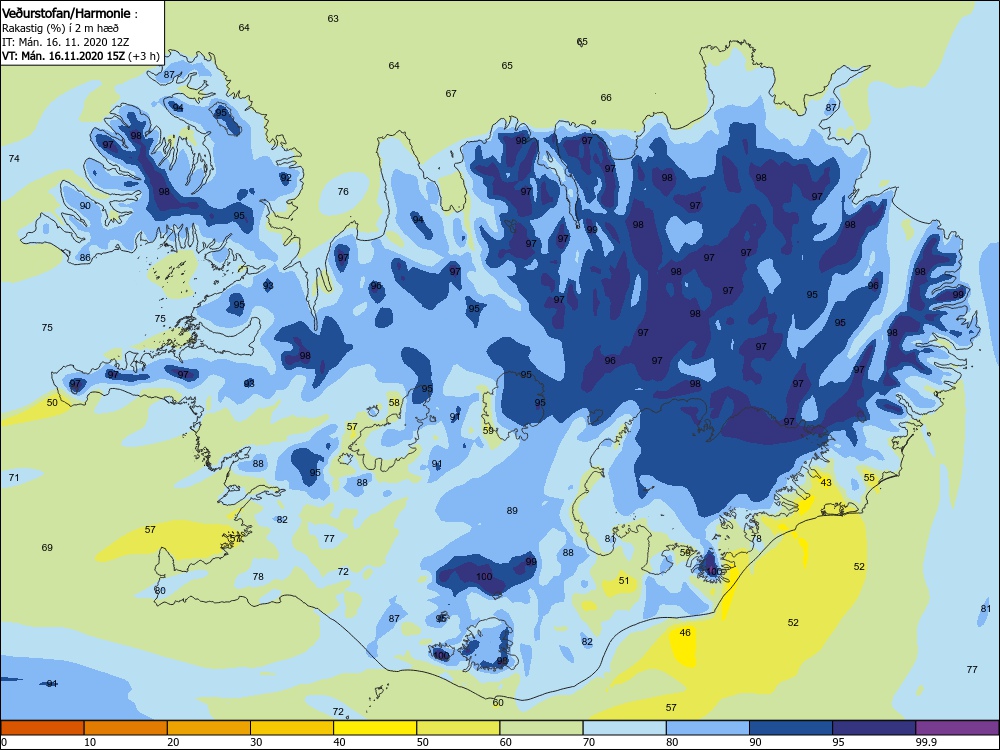1000x750 pixels.
Task: Select the bright yellow 40–50 legend swatch
Action: [375, 728]
